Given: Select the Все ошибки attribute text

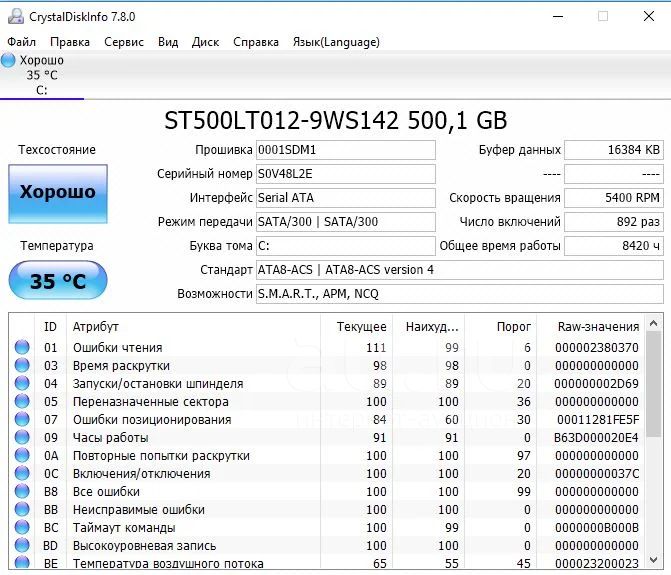Looking at the screenshot, I should 106,492.
